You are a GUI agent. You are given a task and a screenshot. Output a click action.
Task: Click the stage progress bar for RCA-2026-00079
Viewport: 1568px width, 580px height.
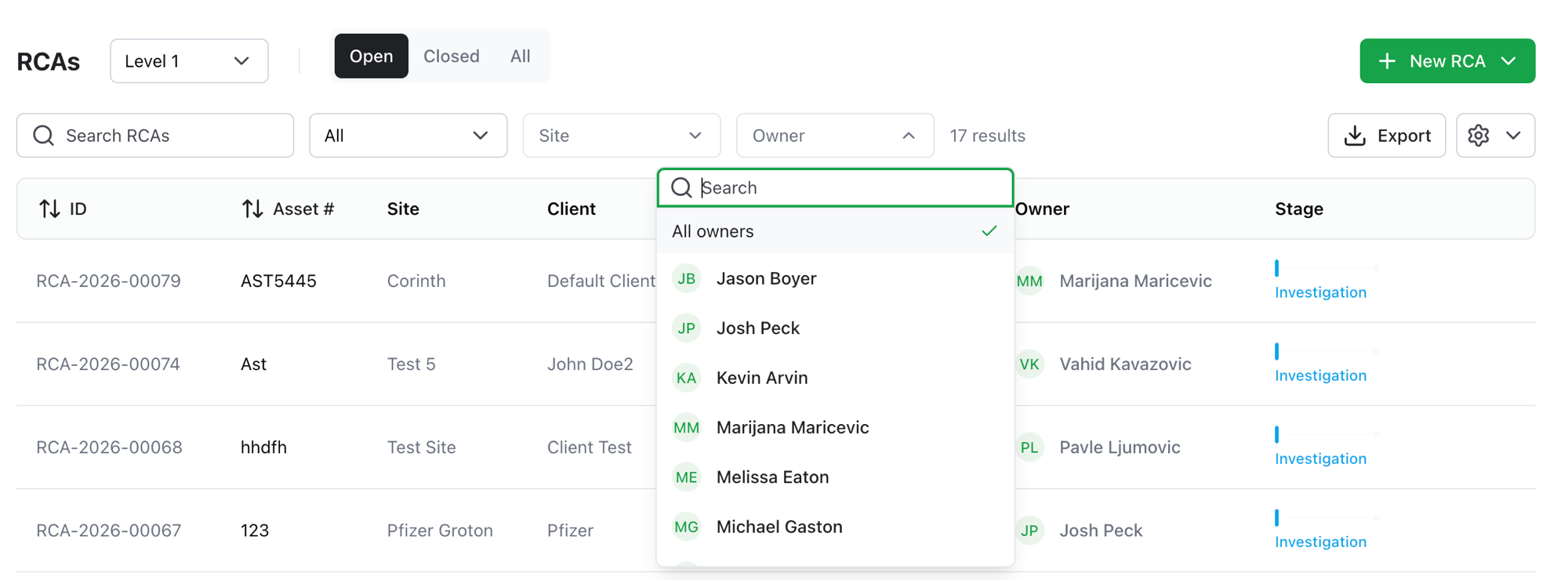(1327, 268)
